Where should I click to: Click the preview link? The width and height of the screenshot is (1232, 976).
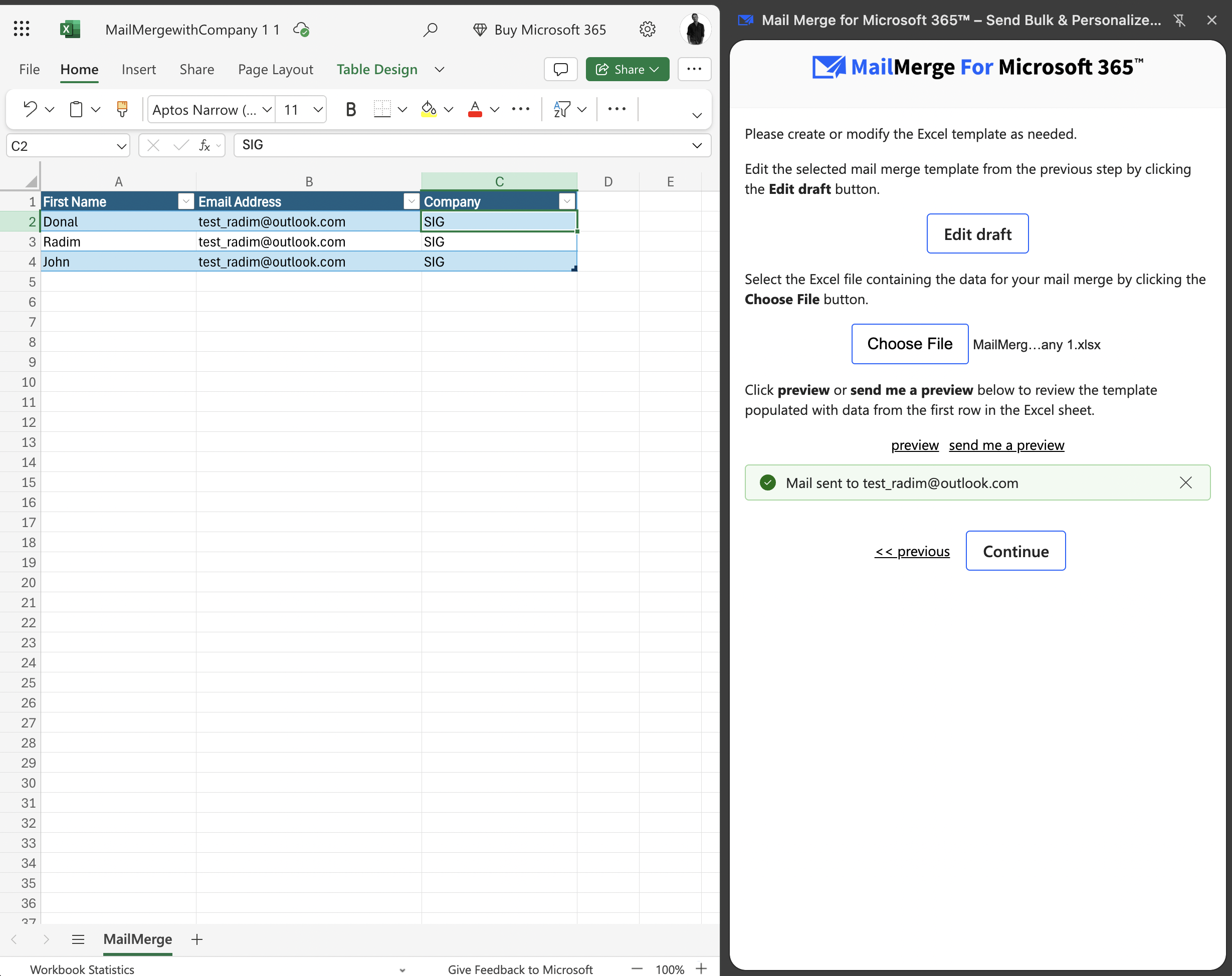tap(915, 445)
